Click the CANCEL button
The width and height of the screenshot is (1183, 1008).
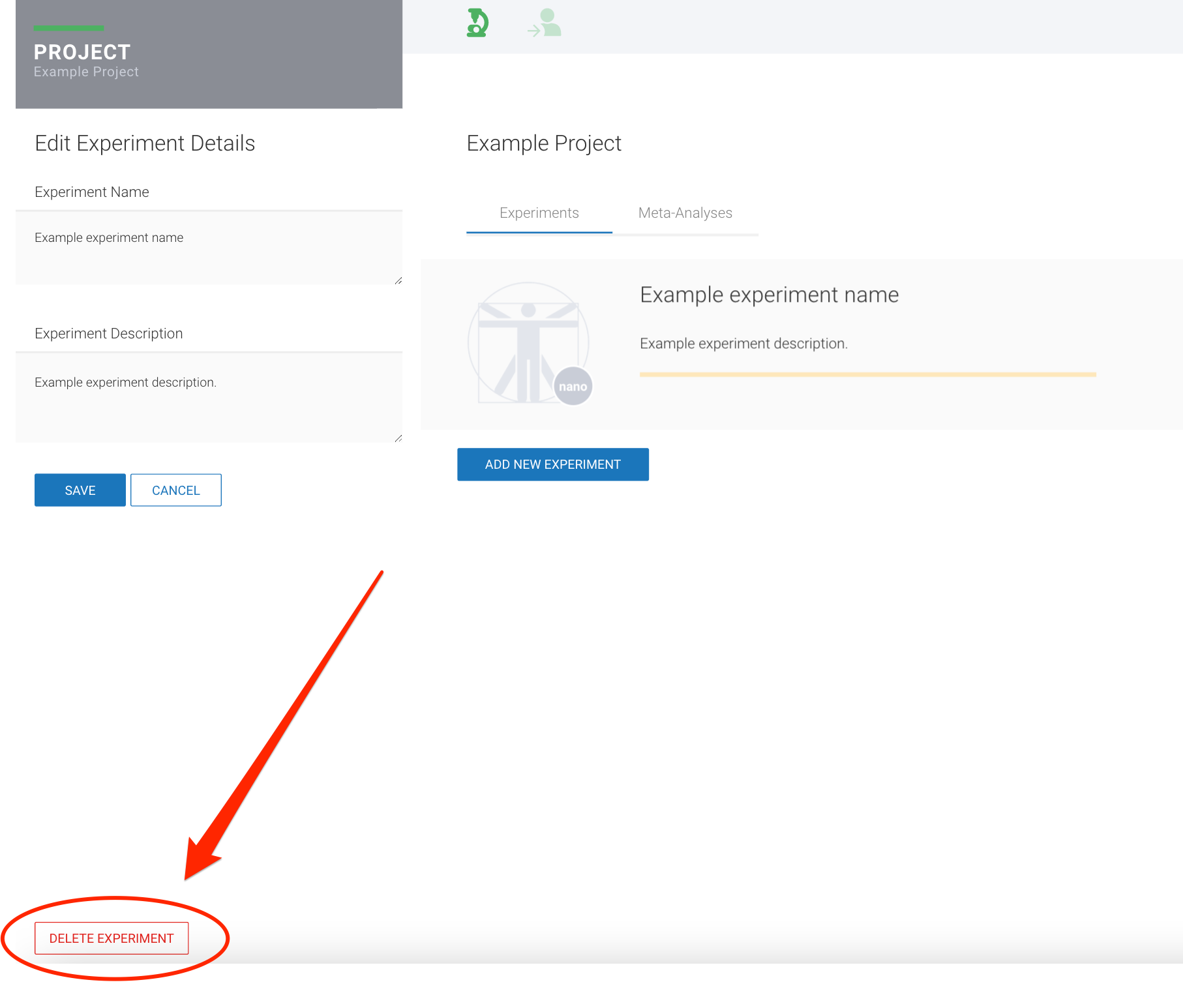(x=176, y=490)
